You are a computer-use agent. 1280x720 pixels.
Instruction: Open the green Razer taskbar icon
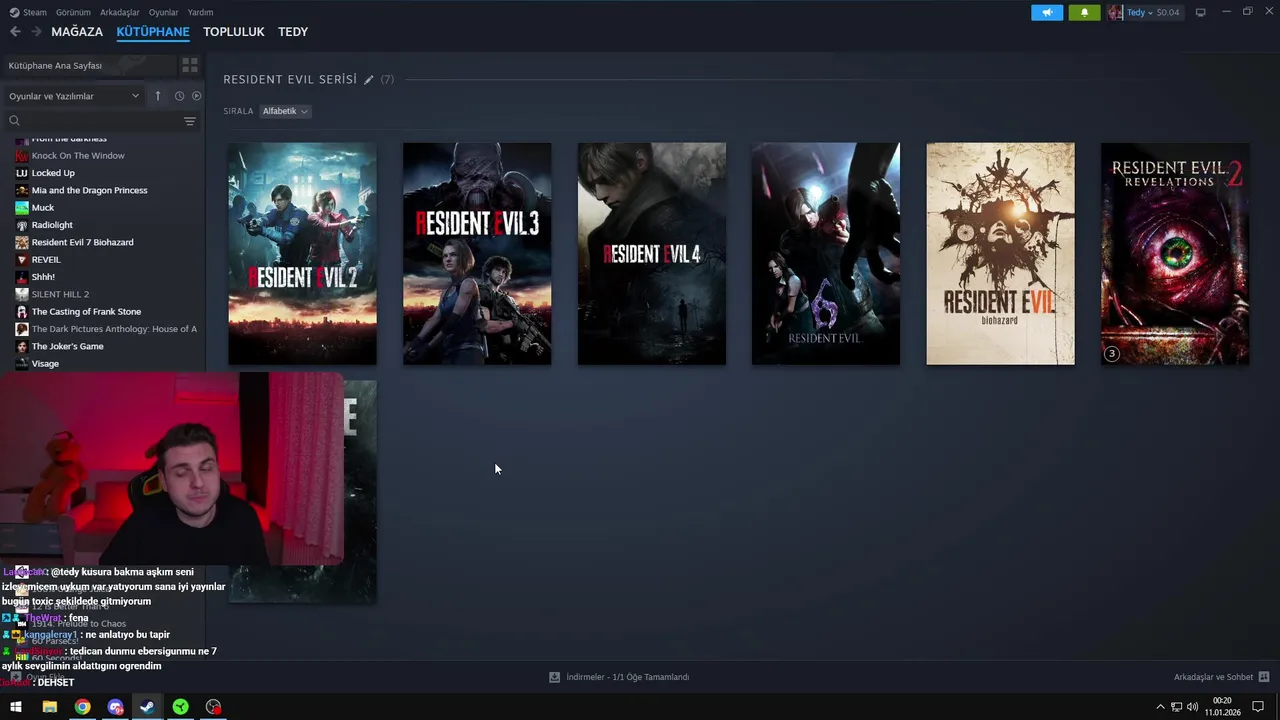point(180,707)
